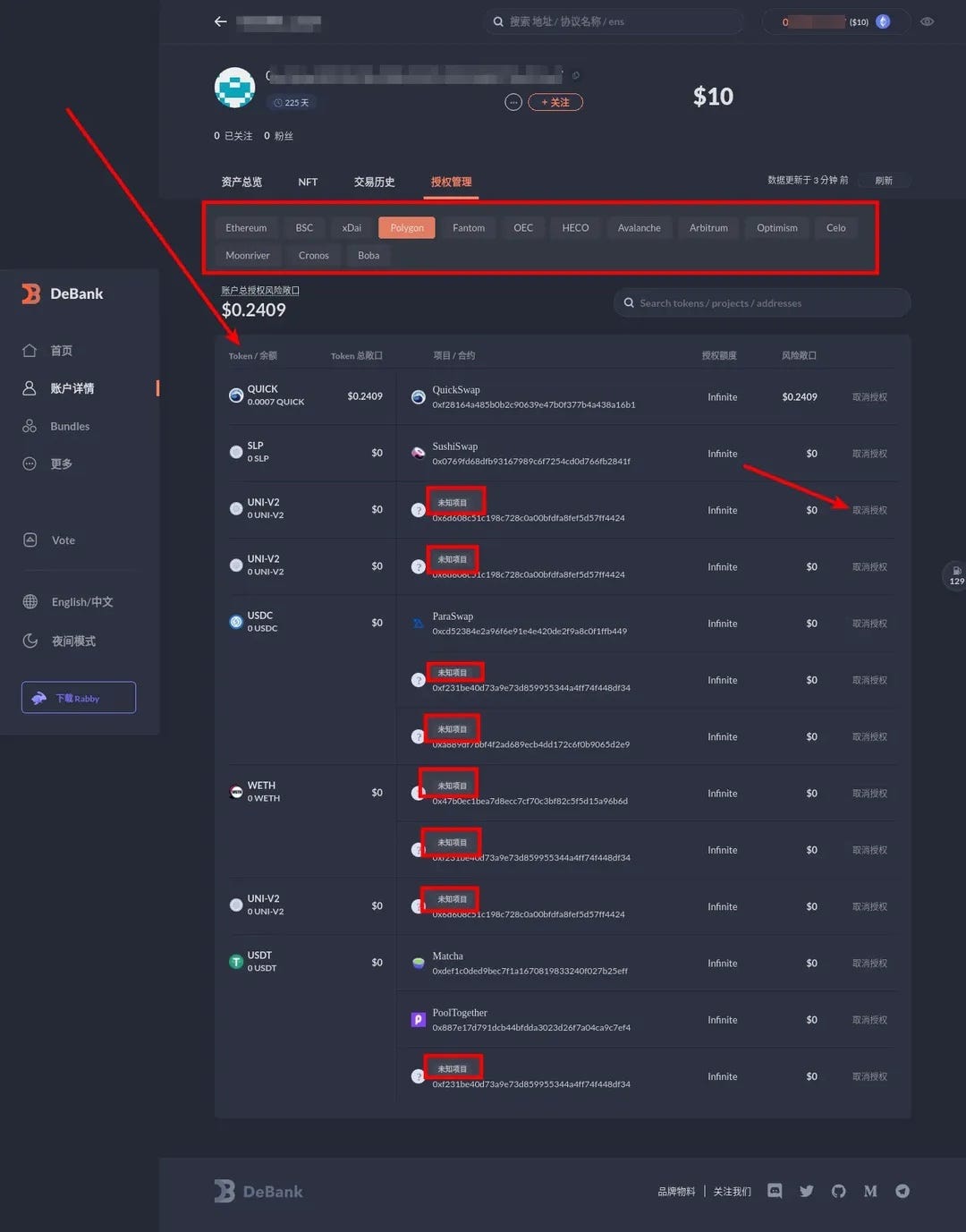Screen dimensions: 966x1232
Task: Select the Polygon chain filter
Action: pos(407,228)
